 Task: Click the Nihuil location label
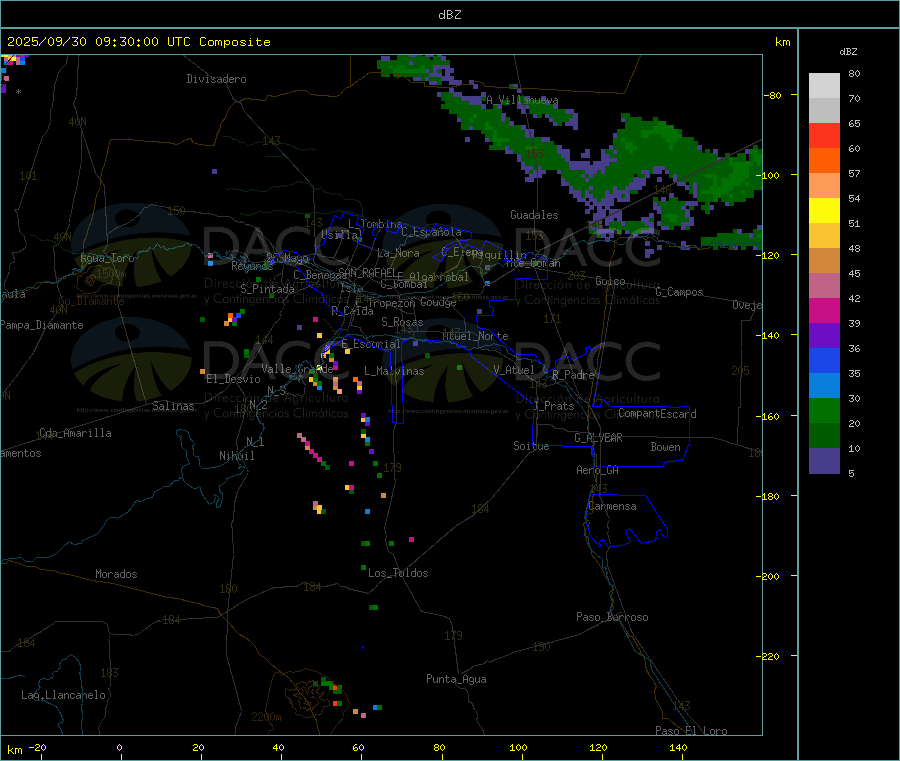click(x=237, y=456)
